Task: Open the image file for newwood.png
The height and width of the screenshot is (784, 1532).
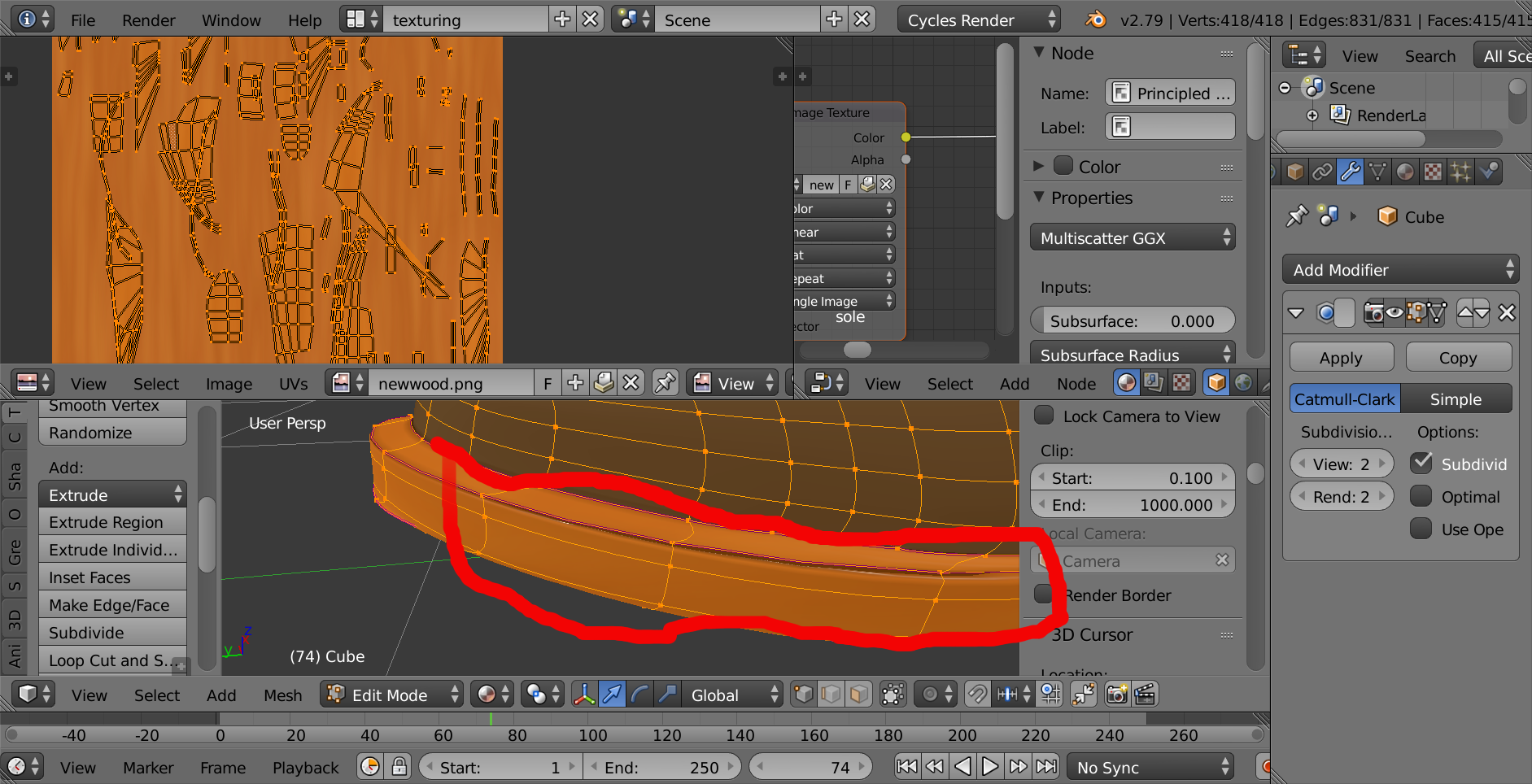Action: pos(603,382)
